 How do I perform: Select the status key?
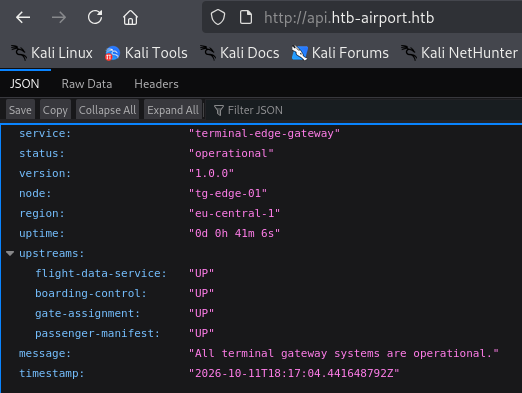[42, 153]
